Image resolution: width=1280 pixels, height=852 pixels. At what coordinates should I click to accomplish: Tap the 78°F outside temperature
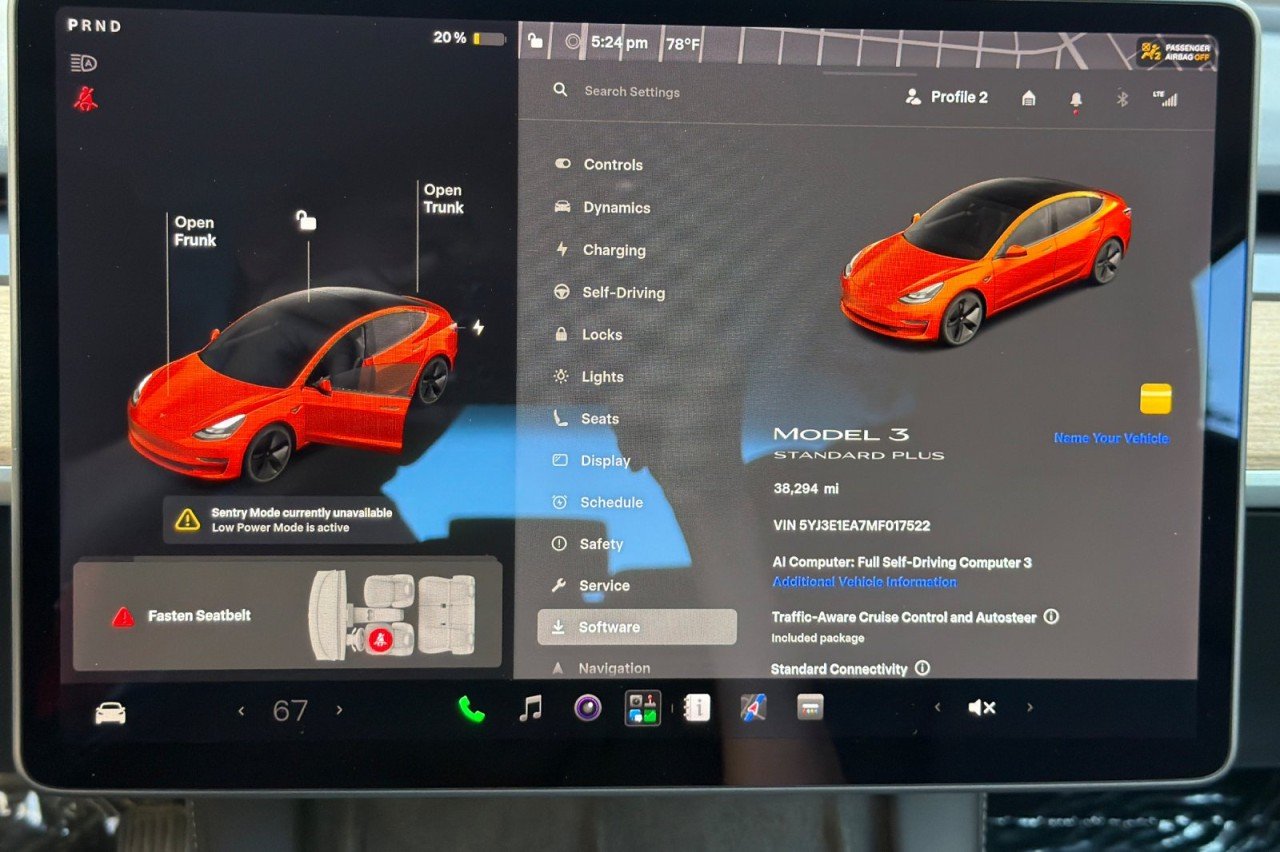[683, 44]
